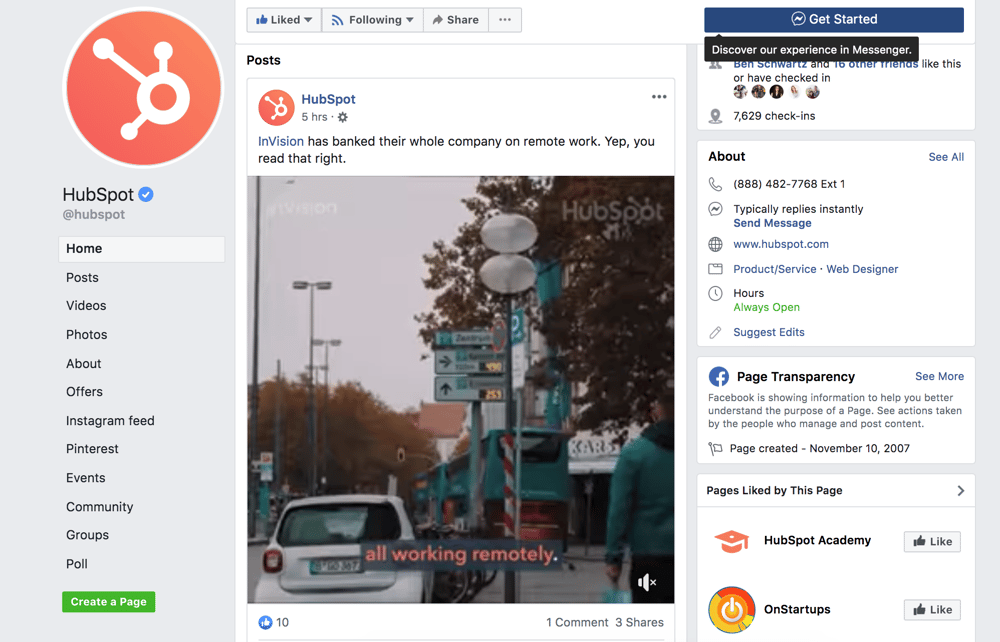Viewport: 1000px width, 642px height.
Task: Click the blue verified badge beside HubSpot
Action: coord(145,194)
